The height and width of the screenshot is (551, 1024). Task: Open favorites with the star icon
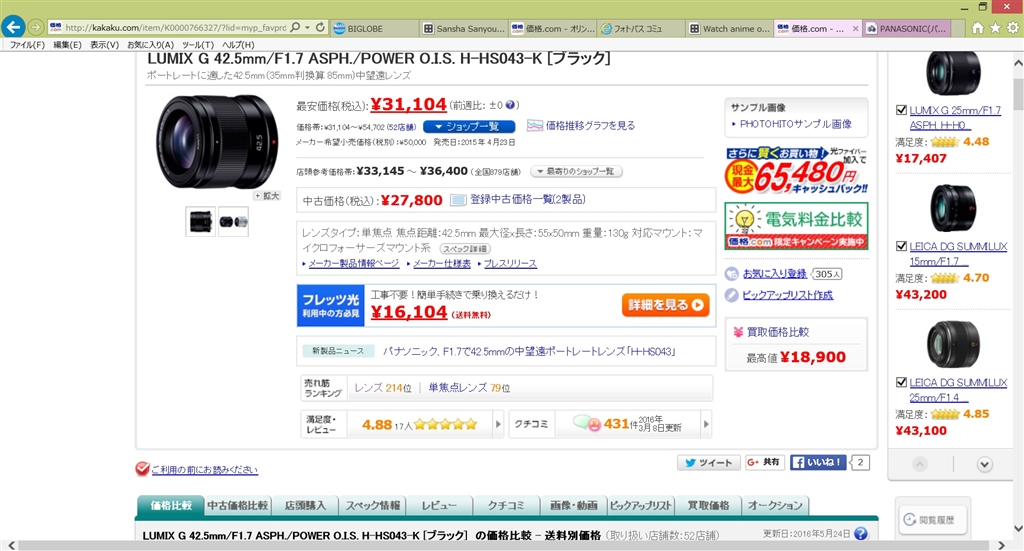[995, 27]
